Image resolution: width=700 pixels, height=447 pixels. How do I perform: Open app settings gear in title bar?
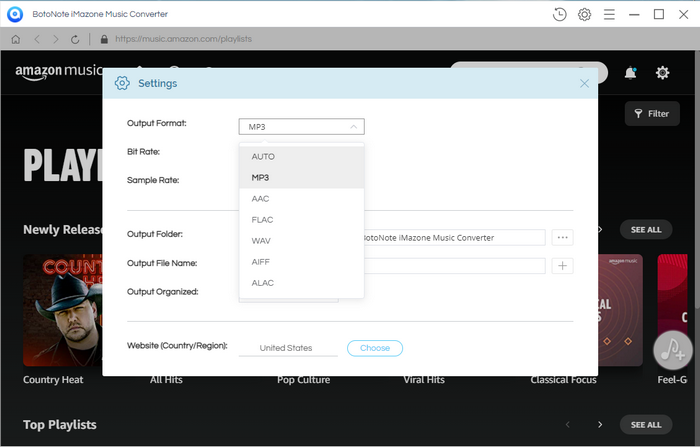point(584,14)
